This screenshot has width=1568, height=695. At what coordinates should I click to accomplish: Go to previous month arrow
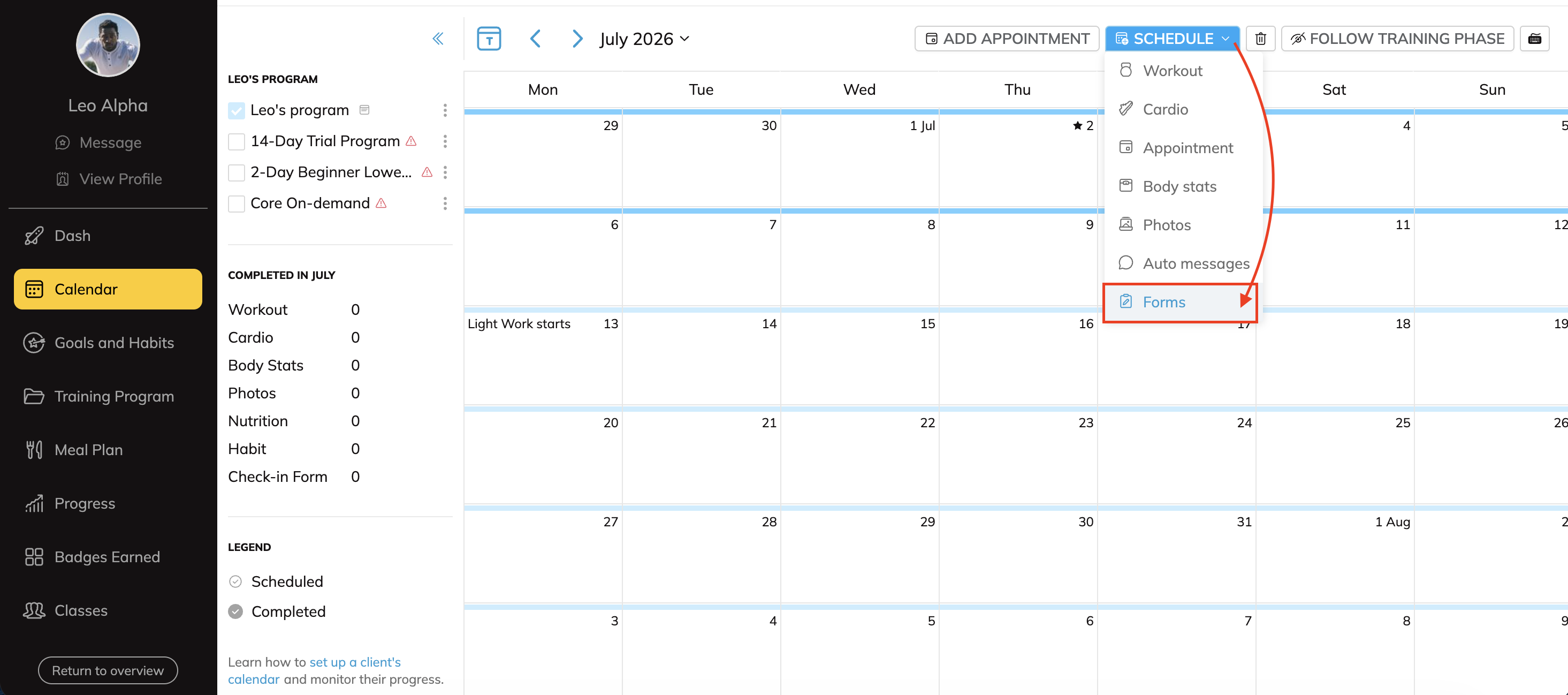[535, 39]
